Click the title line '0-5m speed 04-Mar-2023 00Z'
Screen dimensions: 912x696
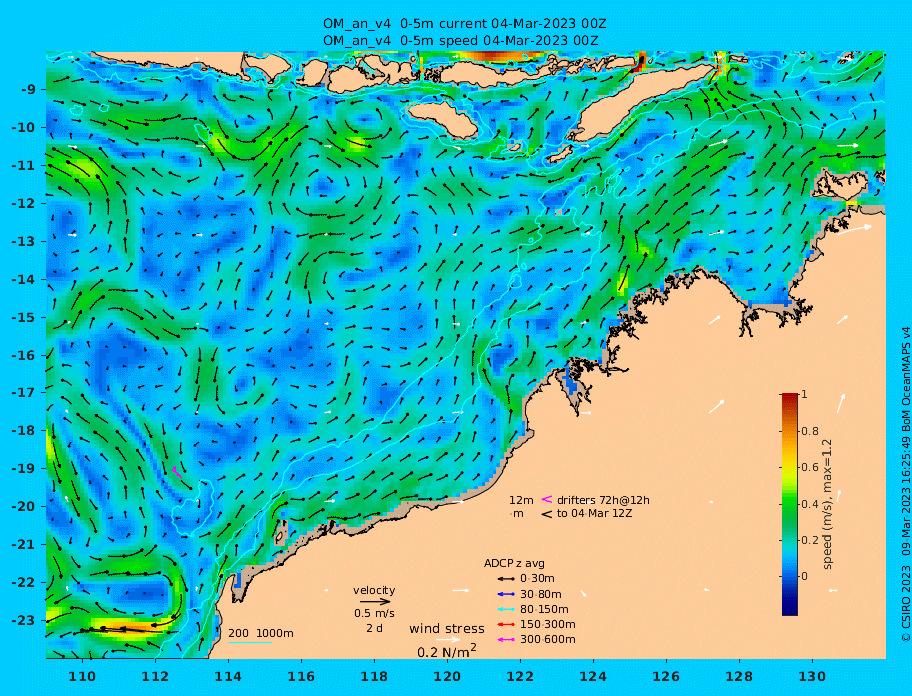pos(461,41)
